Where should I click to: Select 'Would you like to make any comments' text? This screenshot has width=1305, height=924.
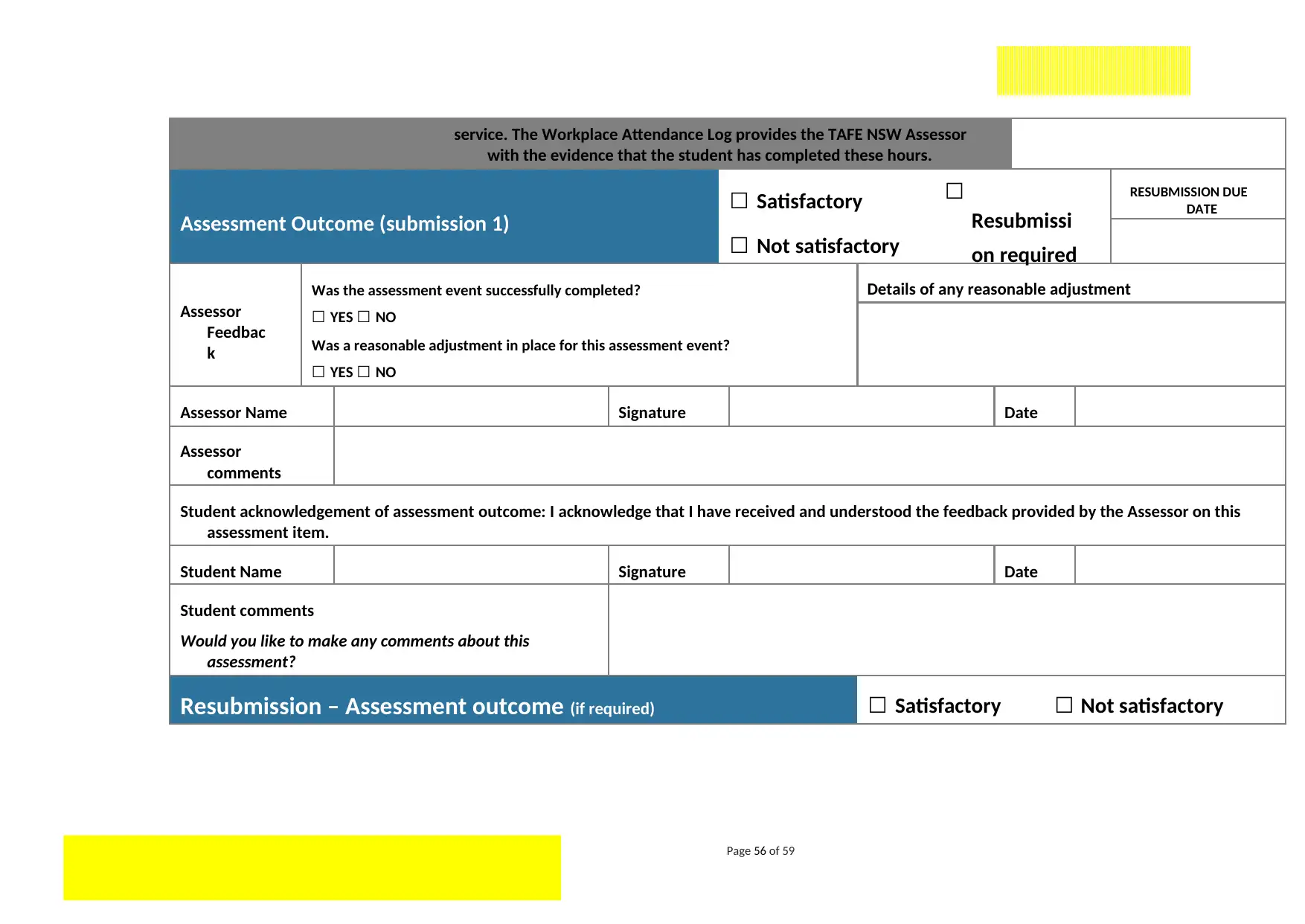tap(354, 651)
